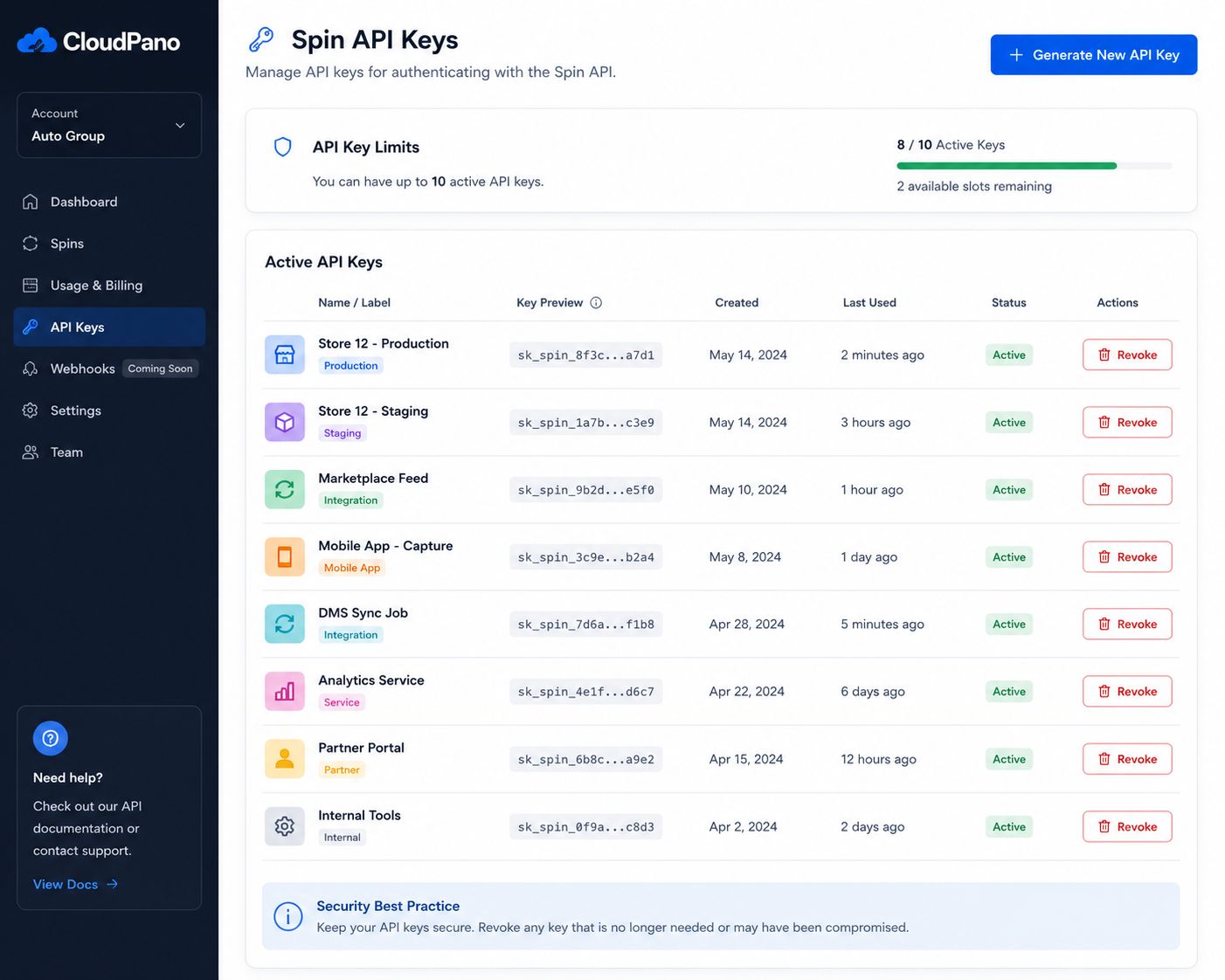Screen dimensions: 1225x980
Task: Revoke the Internal Tools key
Action: (1127, 826)
